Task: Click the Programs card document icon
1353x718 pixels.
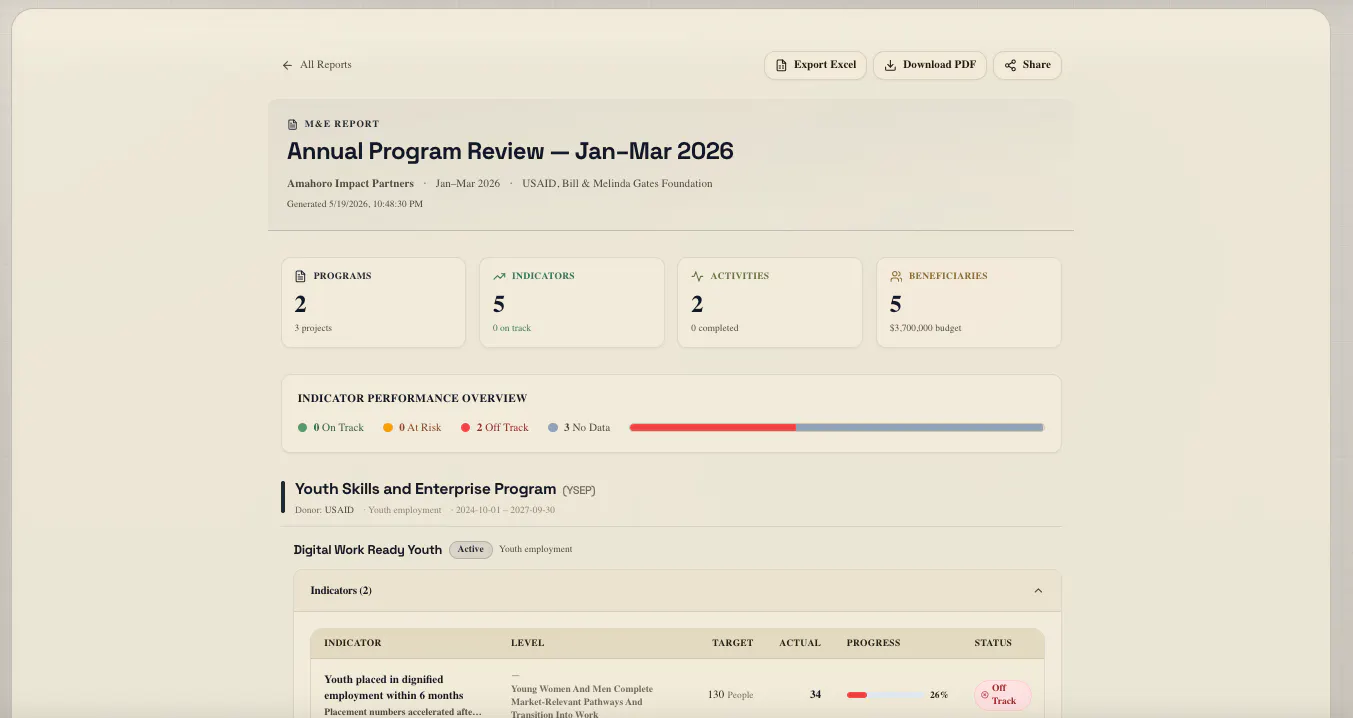Action: coord(300,276)
